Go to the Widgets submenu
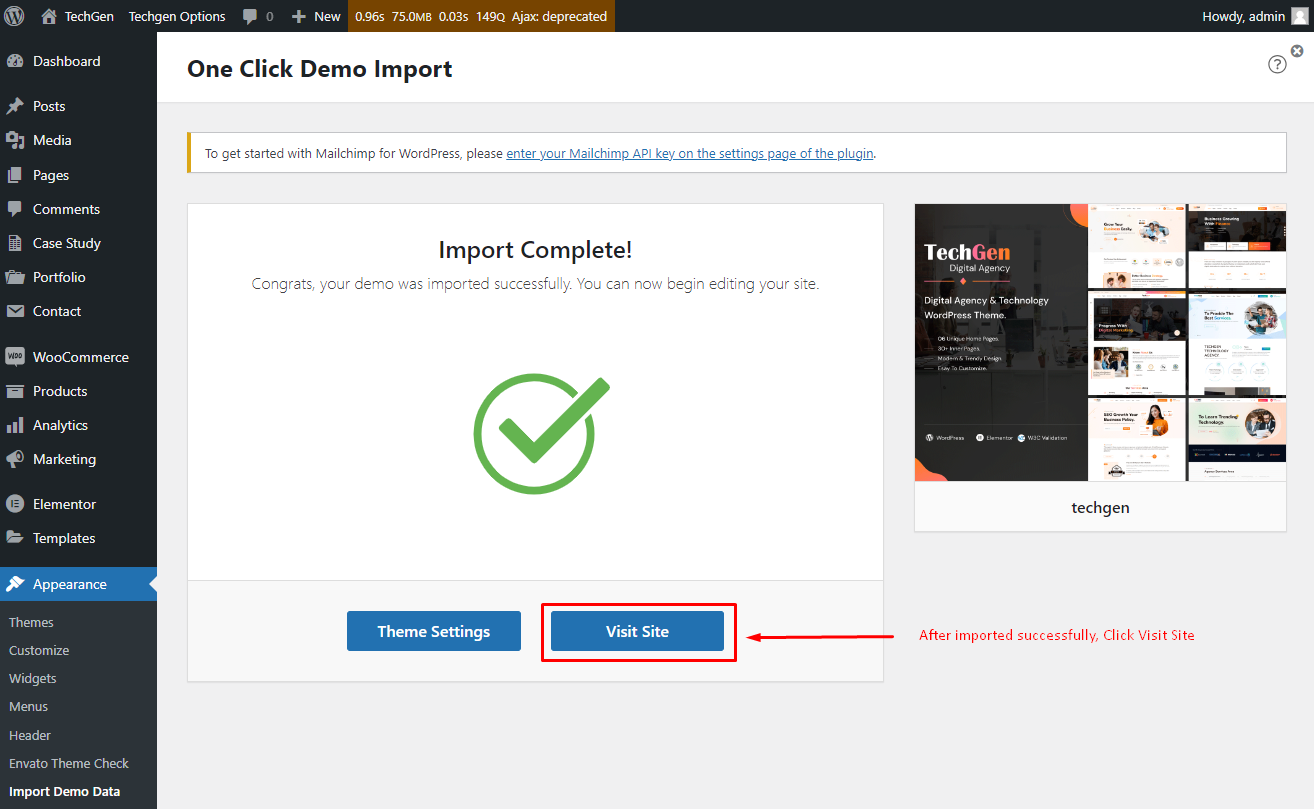The width and height of the screenshot is (1314, 809). (x=33, y=678)
